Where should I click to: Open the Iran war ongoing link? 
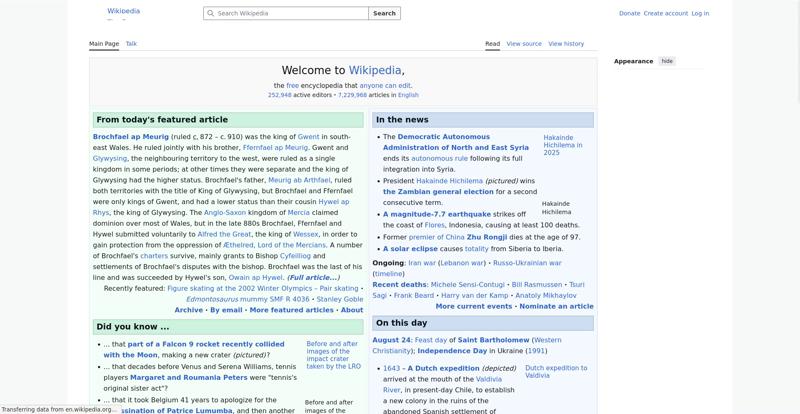coord(422,263)
